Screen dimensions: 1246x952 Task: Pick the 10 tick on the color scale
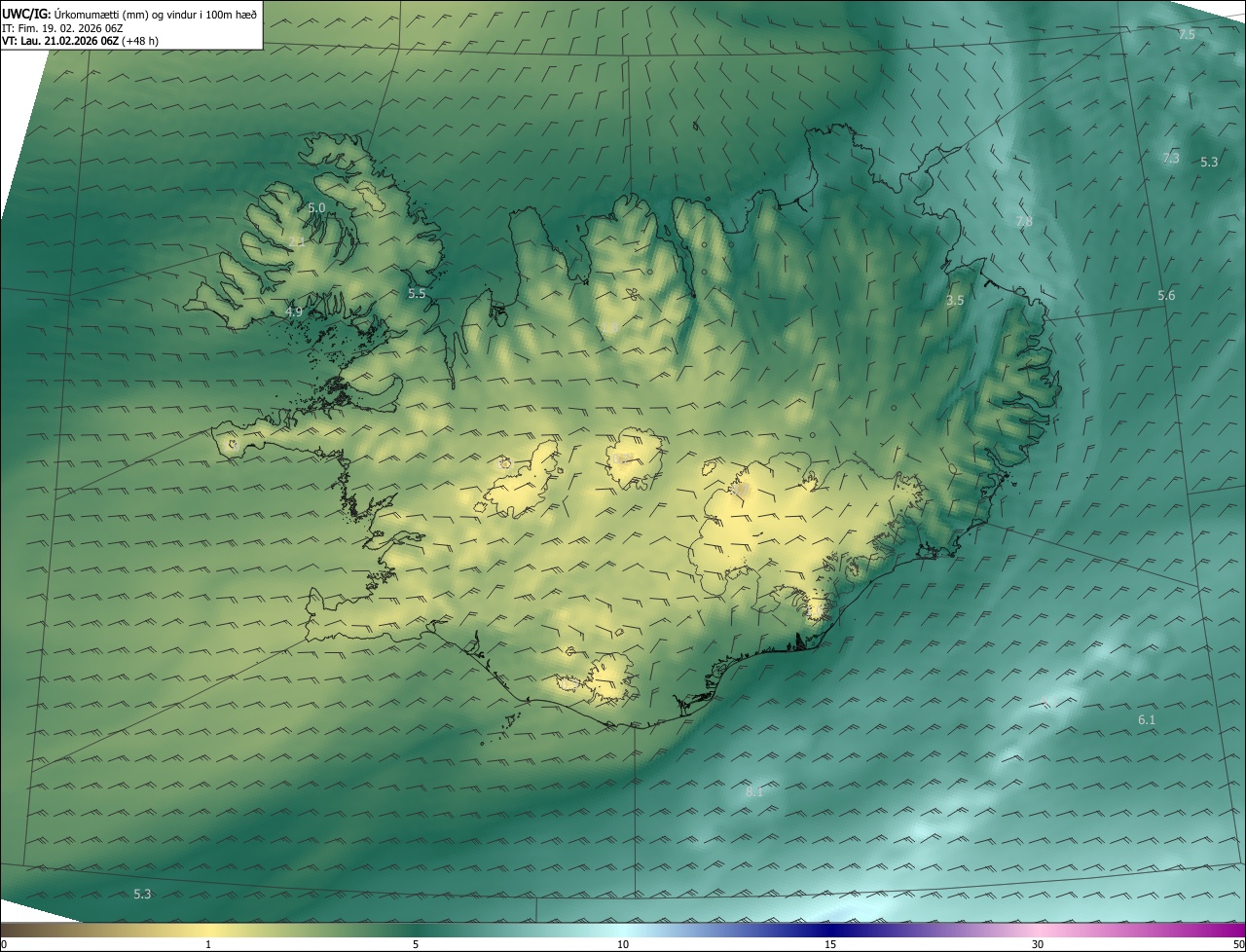(x=623, y=944)
